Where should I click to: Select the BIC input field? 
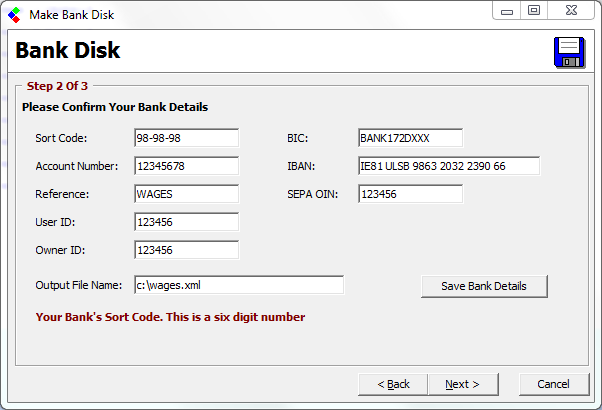coord(410,138)
